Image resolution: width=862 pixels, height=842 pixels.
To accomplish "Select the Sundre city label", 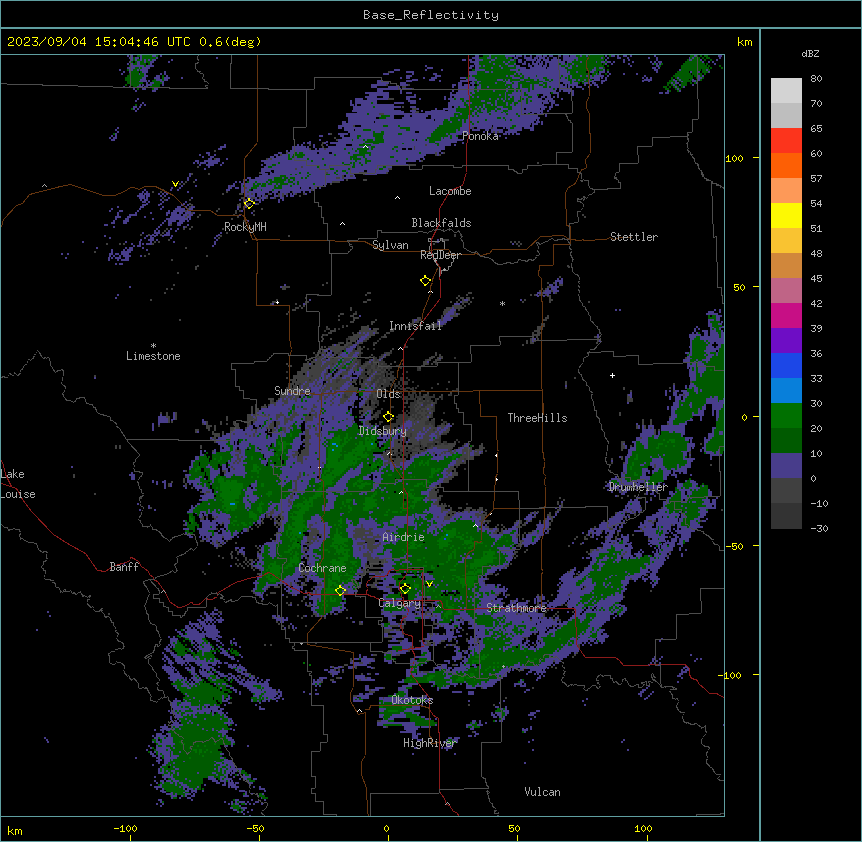I will (x=292, y=391).
